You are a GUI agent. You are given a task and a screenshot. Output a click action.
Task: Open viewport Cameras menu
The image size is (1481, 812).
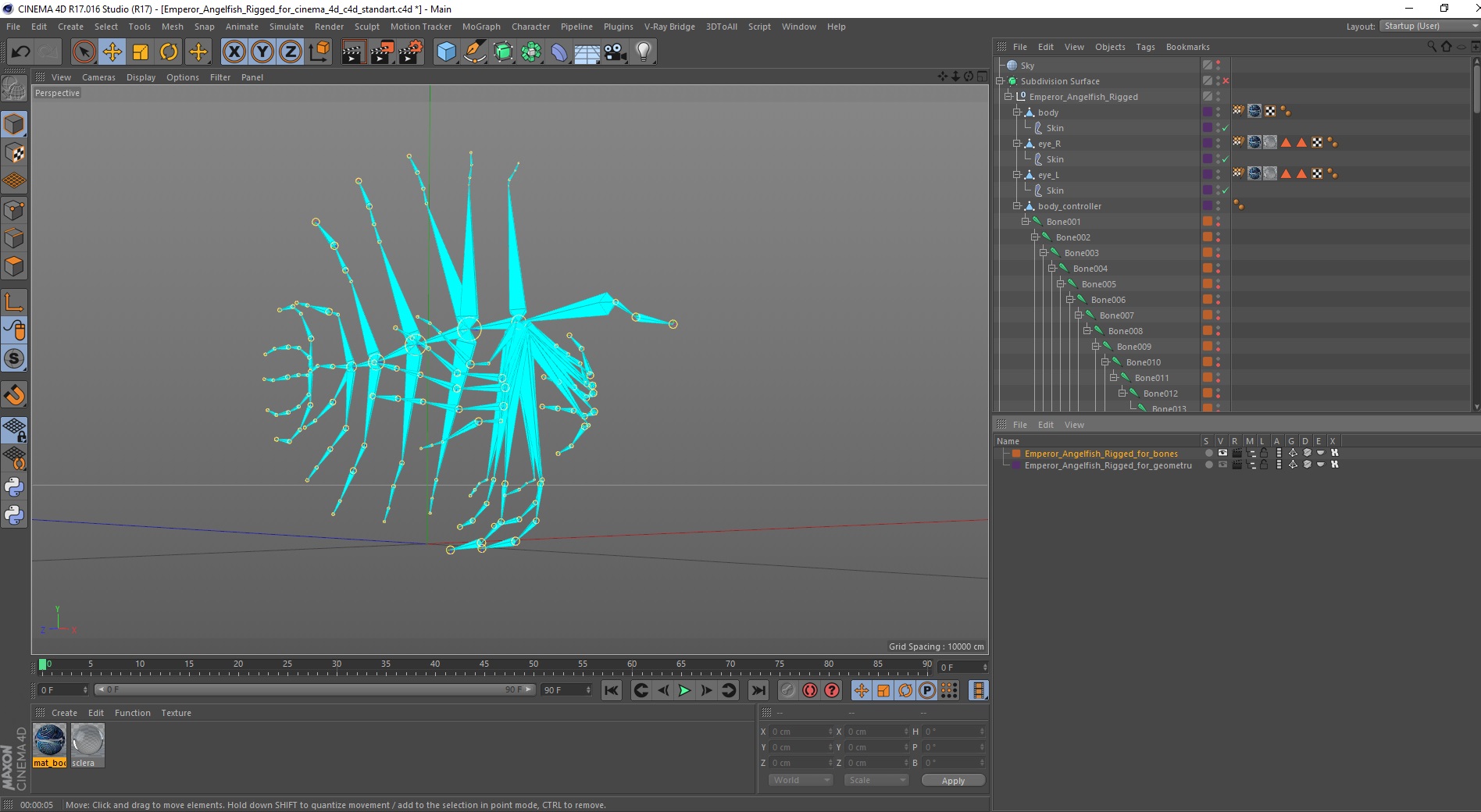98,77
